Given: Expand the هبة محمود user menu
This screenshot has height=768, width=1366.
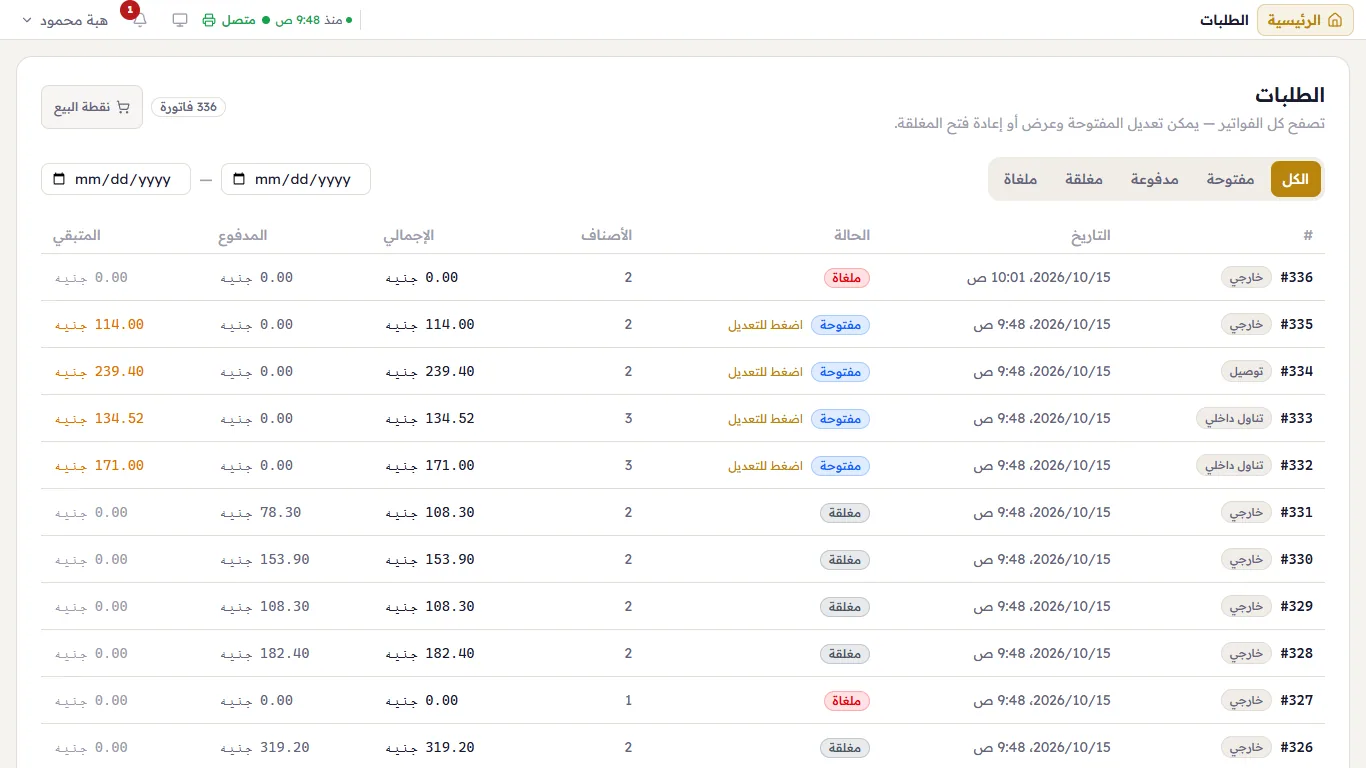Looking at the screenshot, I should pyautogui.click(x=65, y=20).
